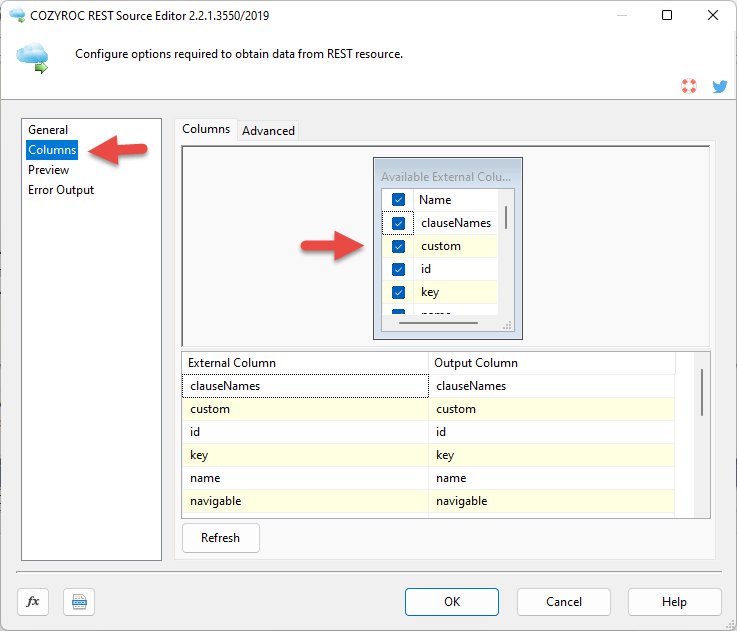Switch to the Columns tab
The image size is (737, 631).
pyautogui.click(x=206, y=129)
